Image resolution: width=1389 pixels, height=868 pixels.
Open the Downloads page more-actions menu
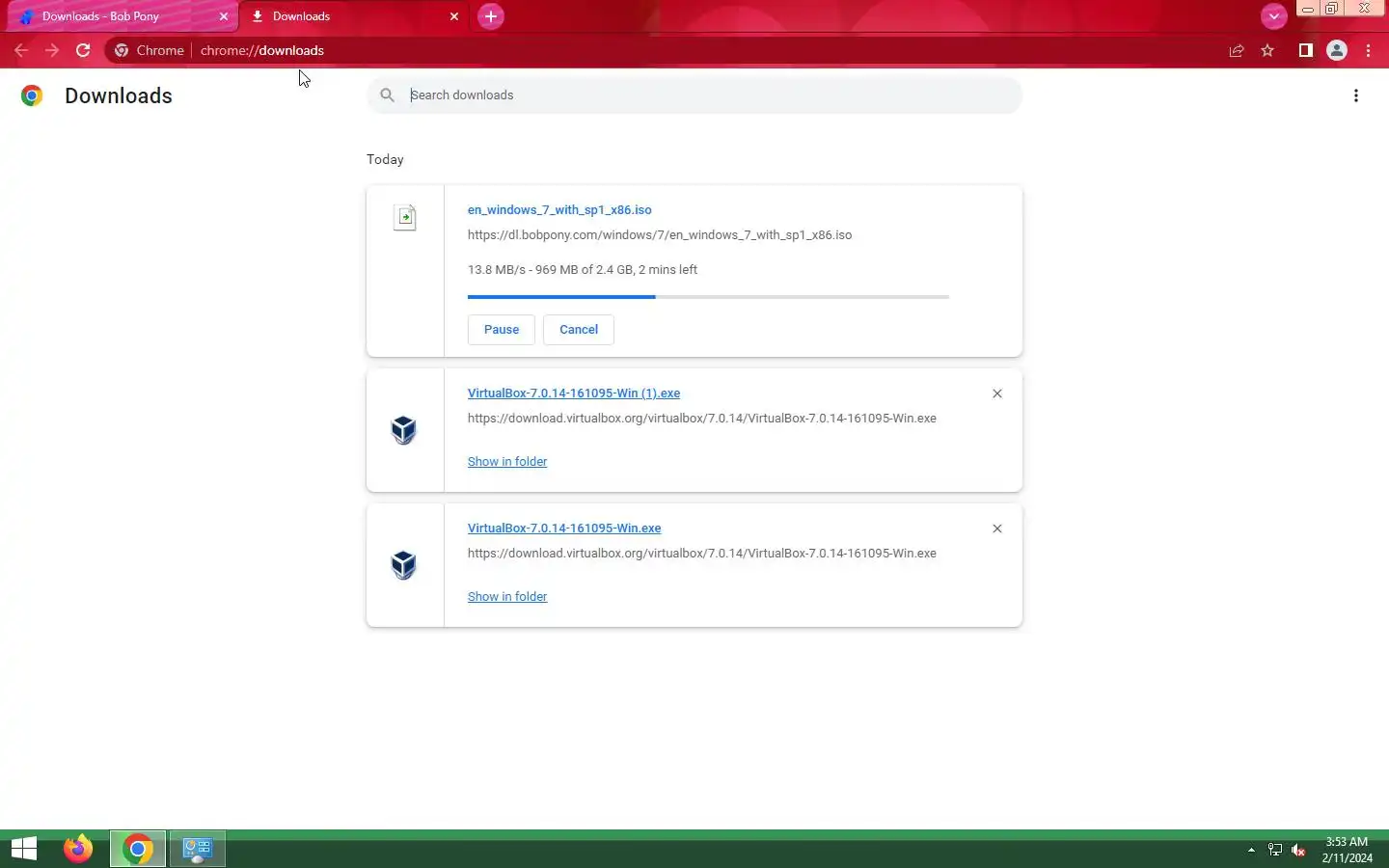coord(1355,95)
